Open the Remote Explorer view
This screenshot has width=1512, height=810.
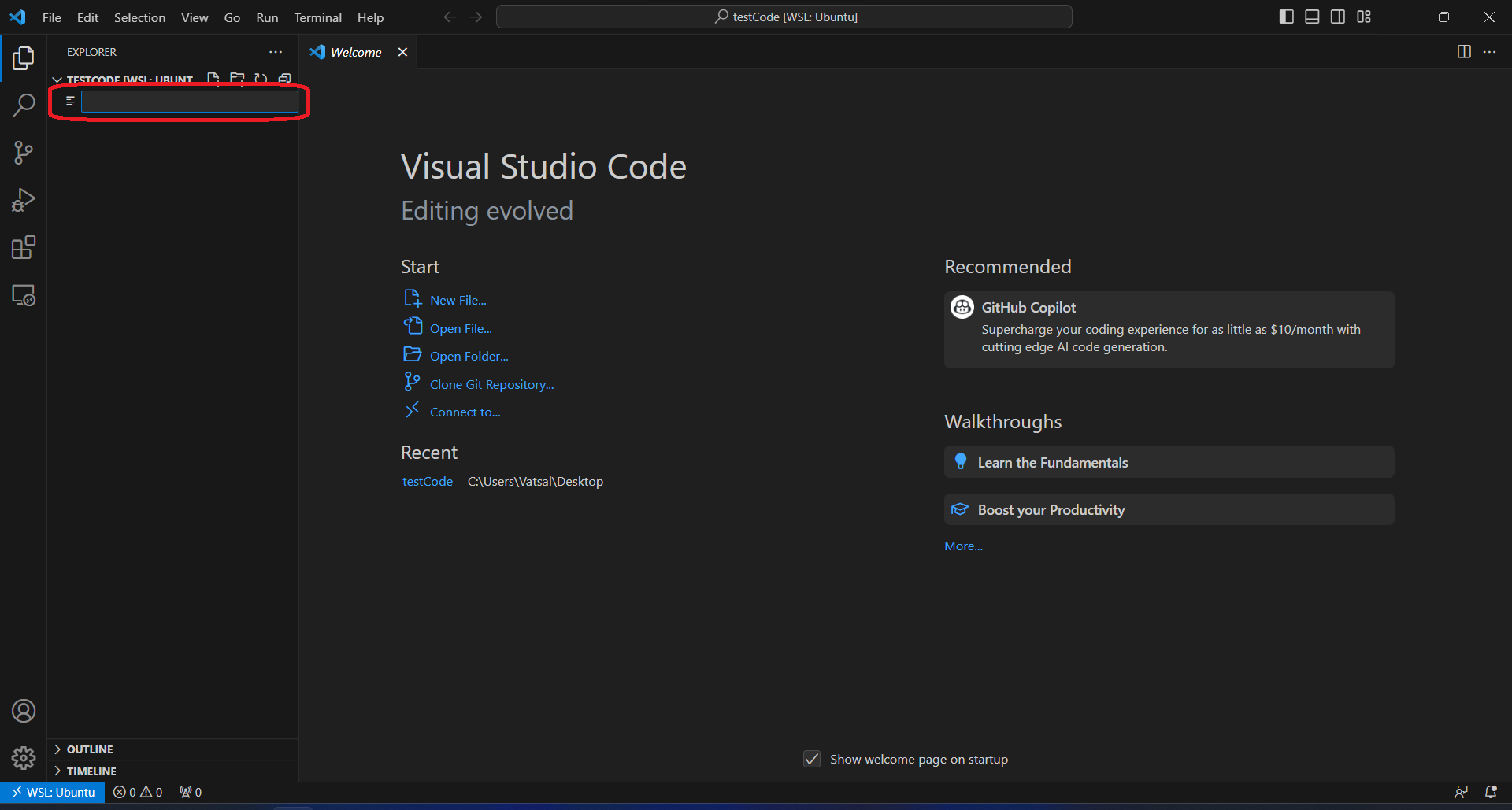(24, 296)
